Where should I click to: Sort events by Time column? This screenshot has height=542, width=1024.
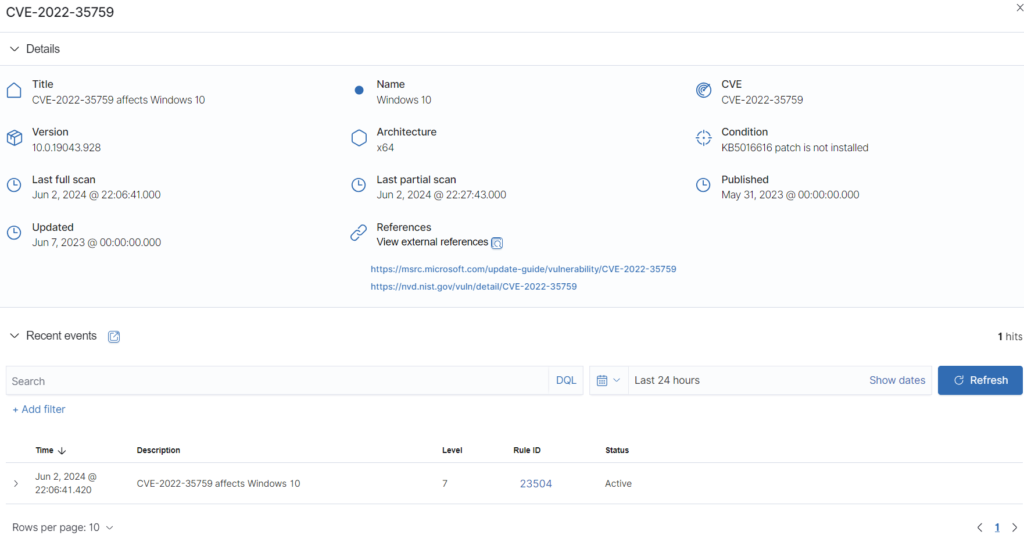[x=51, y=451]
